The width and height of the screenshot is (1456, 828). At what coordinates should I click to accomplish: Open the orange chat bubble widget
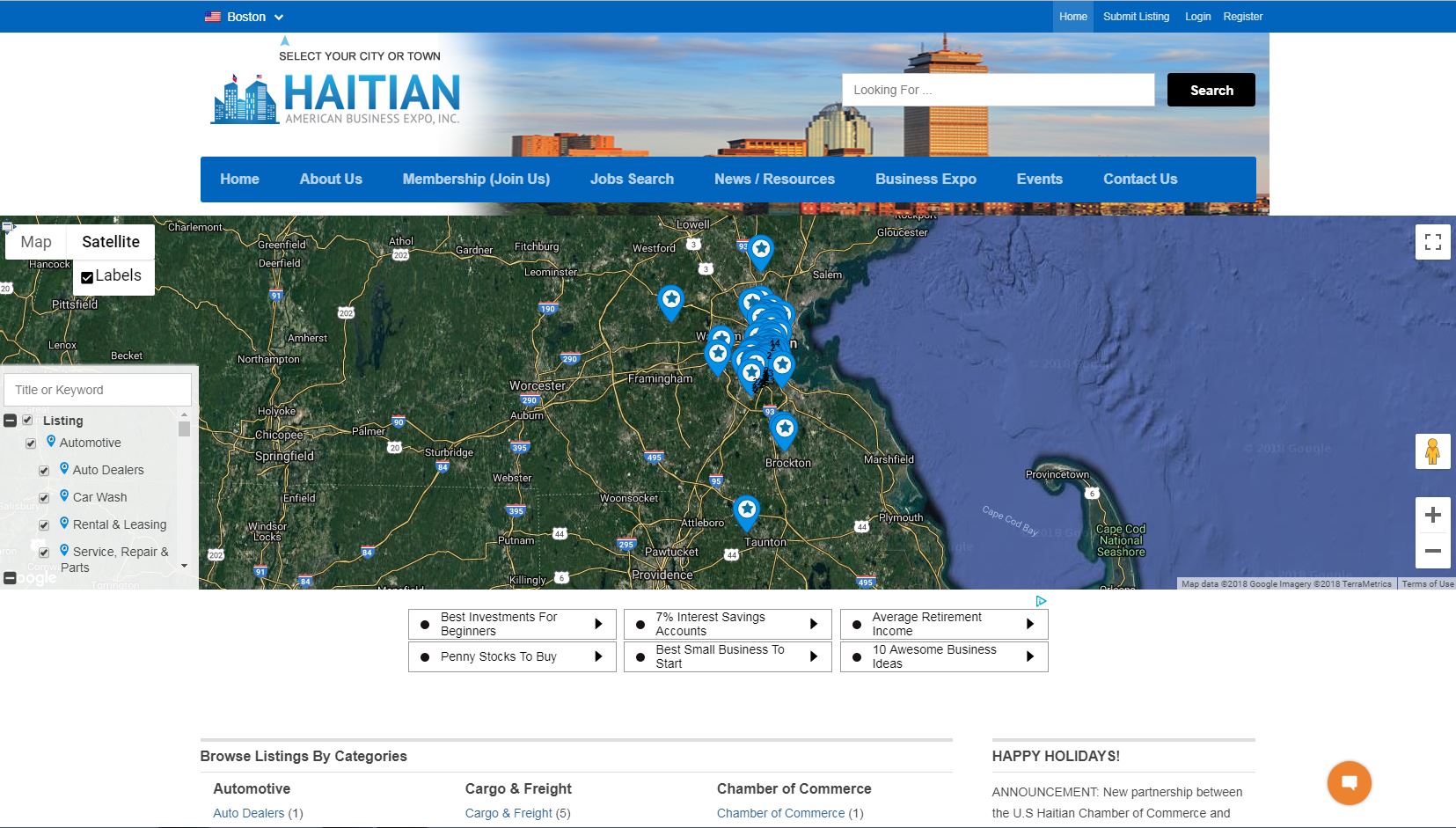click(x=1350, y=782)
